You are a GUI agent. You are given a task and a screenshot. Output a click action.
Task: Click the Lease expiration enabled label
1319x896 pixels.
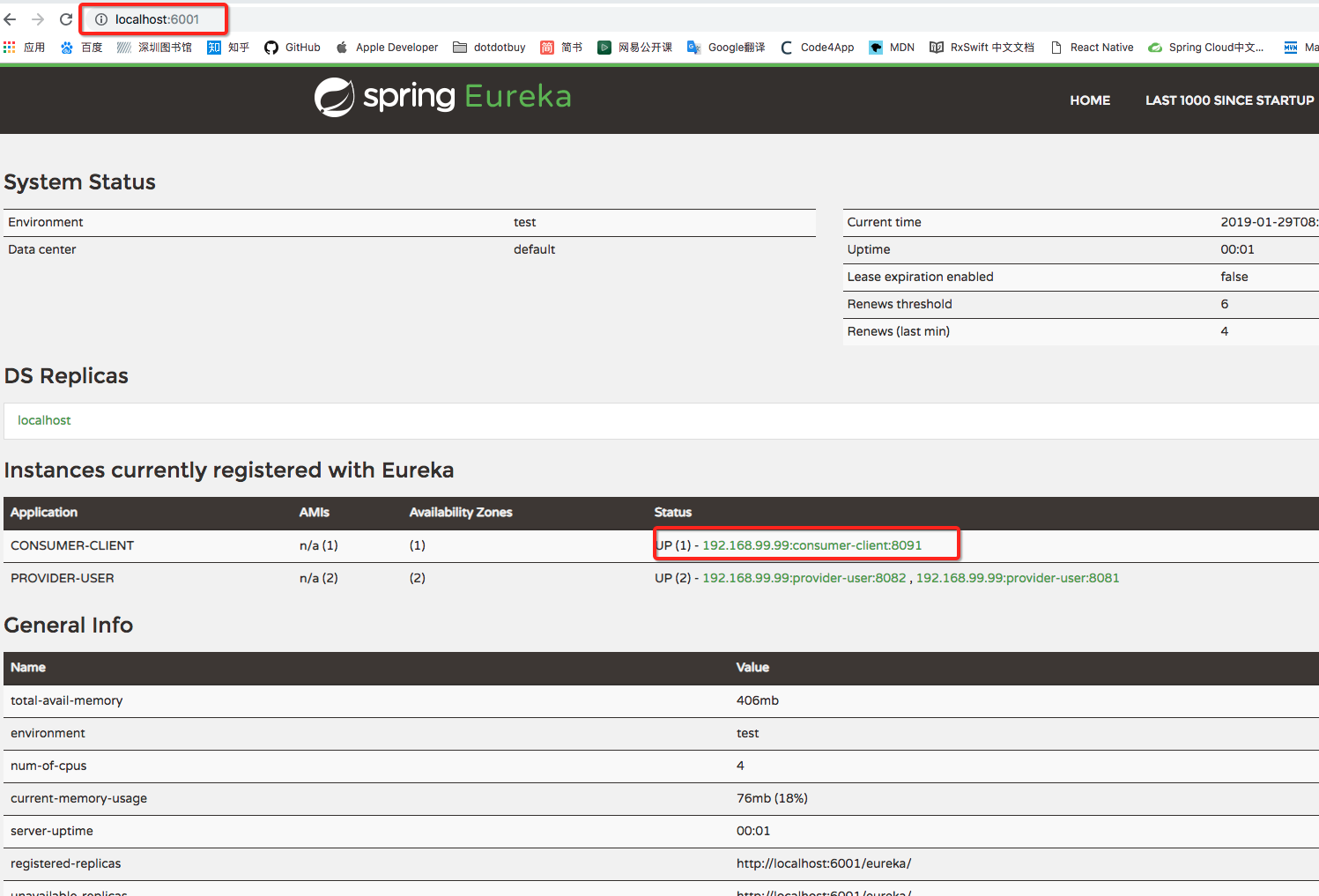pyautogui.click(x=920, y=277)
